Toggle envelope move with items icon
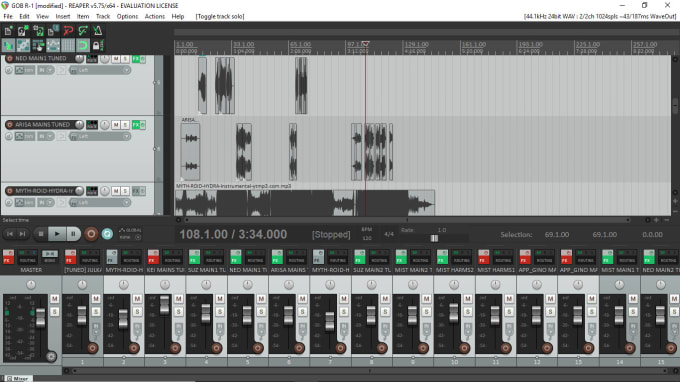 pos(53,45)
